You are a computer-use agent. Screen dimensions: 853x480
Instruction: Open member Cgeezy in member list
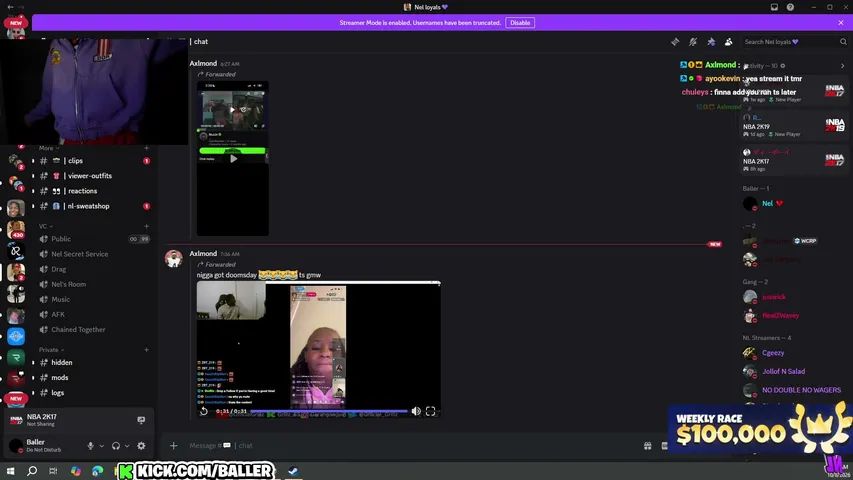(773, 353)
